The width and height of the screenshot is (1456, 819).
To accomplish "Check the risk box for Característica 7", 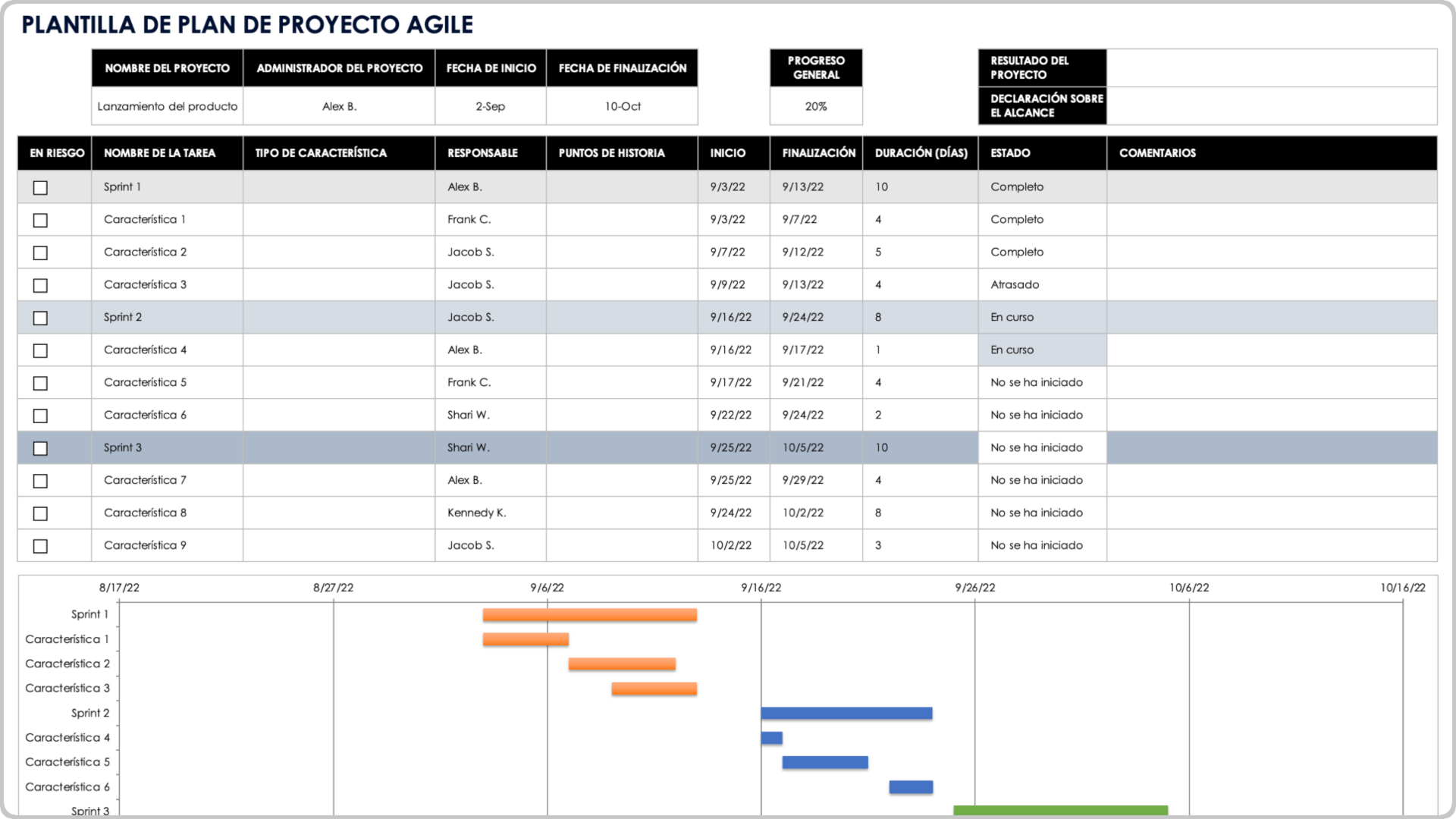I will 40,481.
